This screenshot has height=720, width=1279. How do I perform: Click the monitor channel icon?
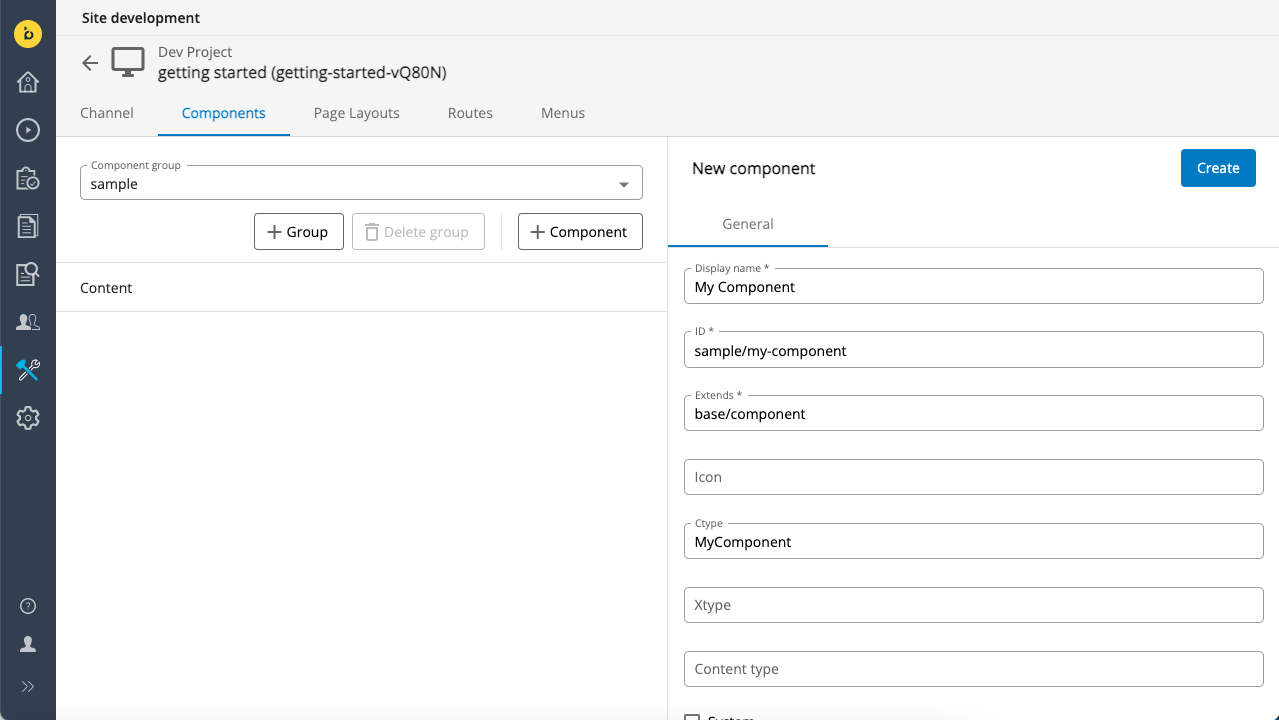128,62
